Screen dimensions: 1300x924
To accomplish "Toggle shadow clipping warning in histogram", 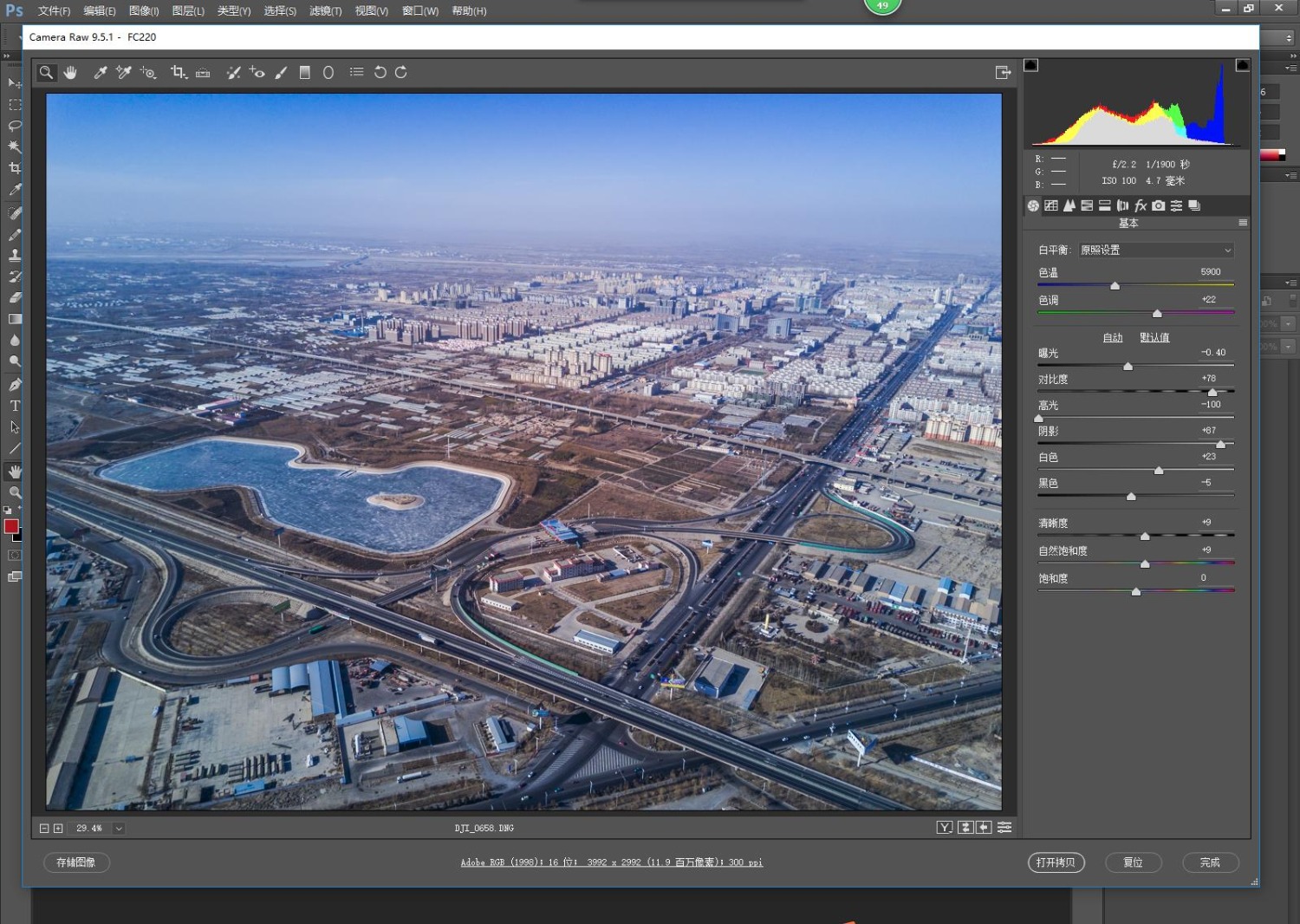I will pyautogui.click(x=1030, y=65).
